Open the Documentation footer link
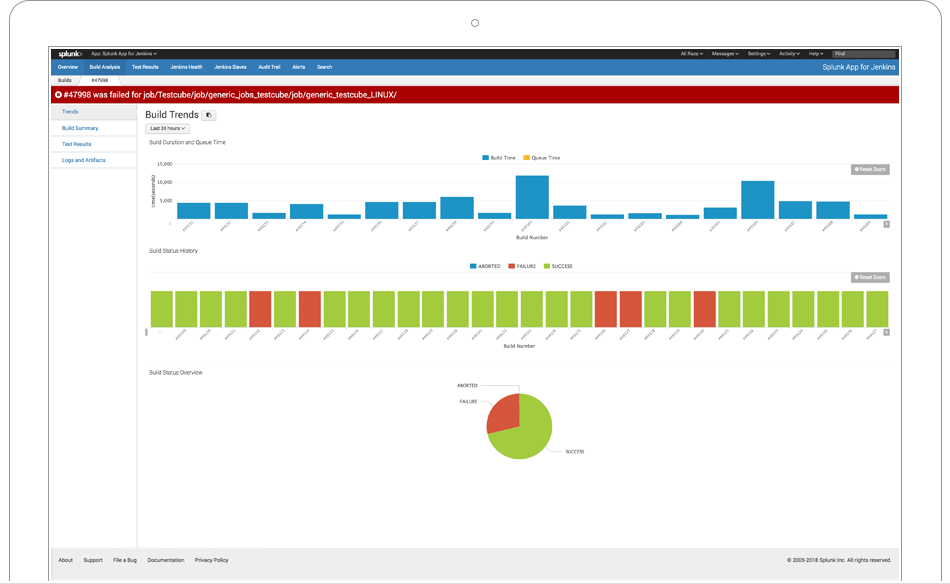Image resolution: width=950 pixels, height=584 pixels. [165, 560]
